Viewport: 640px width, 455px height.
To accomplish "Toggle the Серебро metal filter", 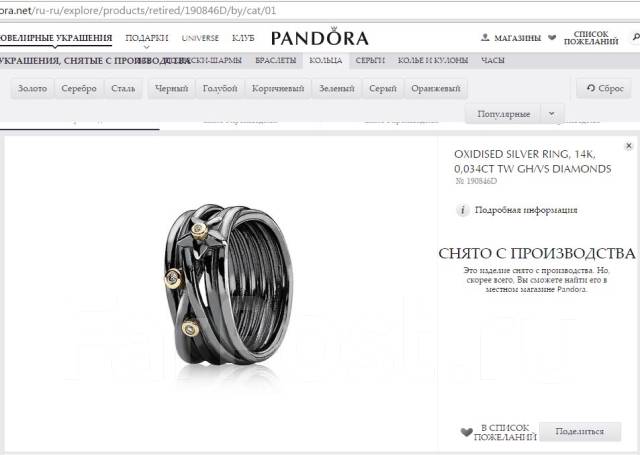I will point(79,89).
